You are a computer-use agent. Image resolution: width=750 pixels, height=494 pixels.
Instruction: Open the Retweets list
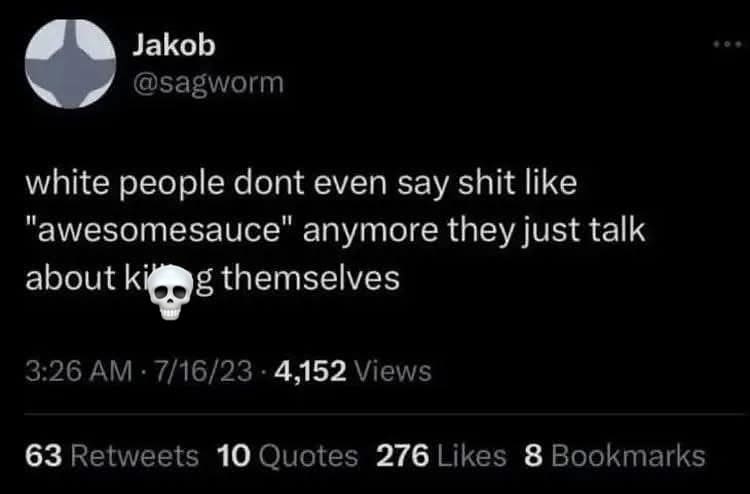pos(112,455)
